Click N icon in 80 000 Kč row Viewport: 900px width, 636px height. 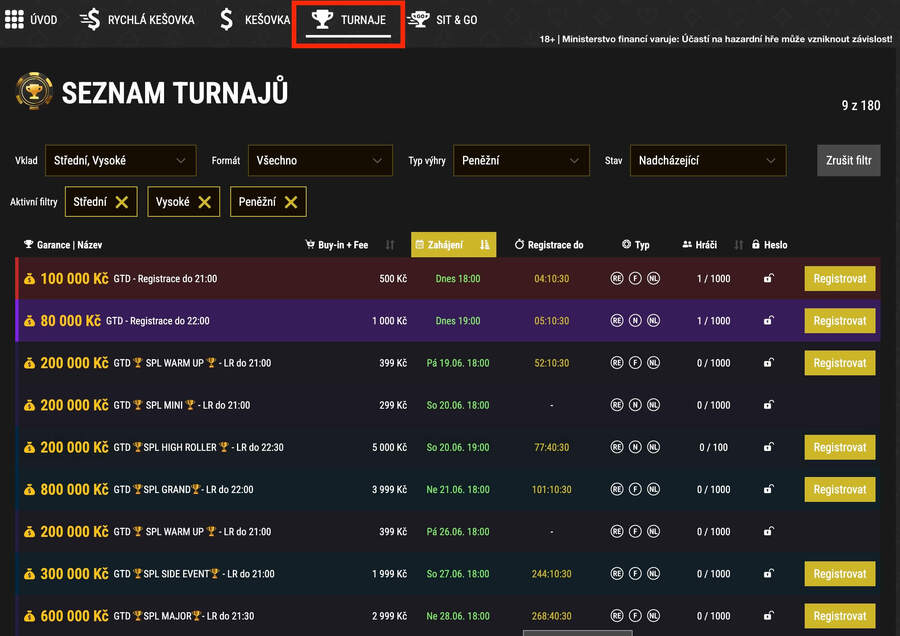[635, 321]
